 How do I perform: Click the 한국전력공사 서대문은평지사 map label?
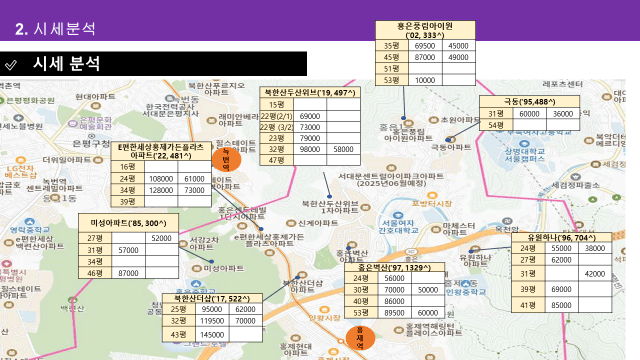pyautogui.click(x=171, y=110)
